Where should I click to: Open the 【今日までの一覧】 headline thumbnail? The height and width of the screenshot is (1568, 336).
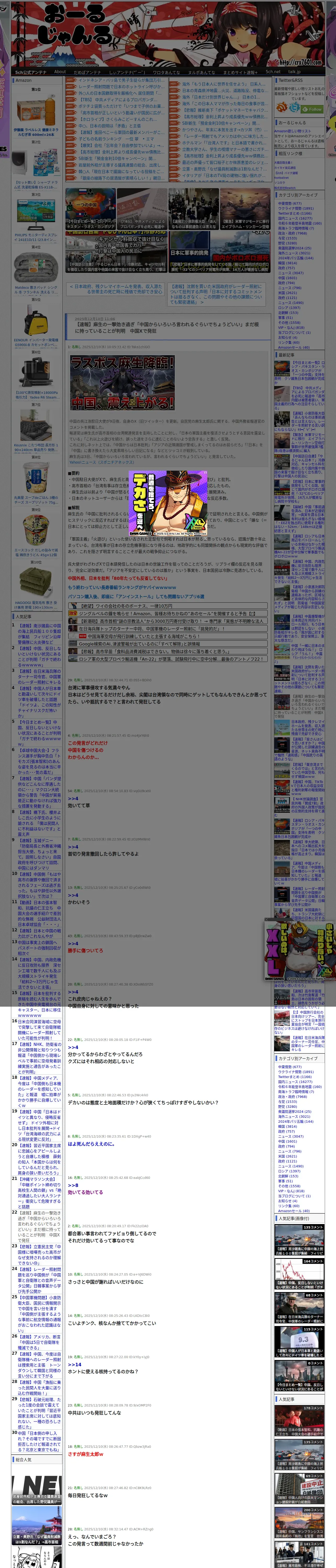90,209
